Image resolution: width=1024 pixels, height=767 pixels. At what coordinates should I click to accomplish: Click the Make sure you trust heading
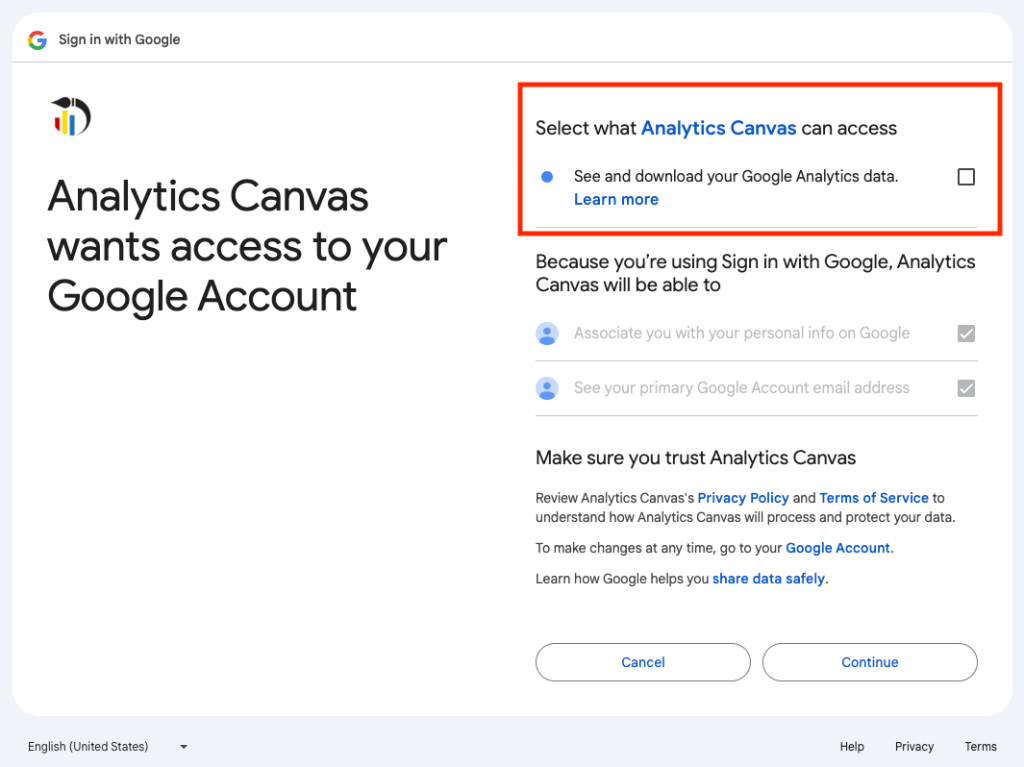[696, 458]
